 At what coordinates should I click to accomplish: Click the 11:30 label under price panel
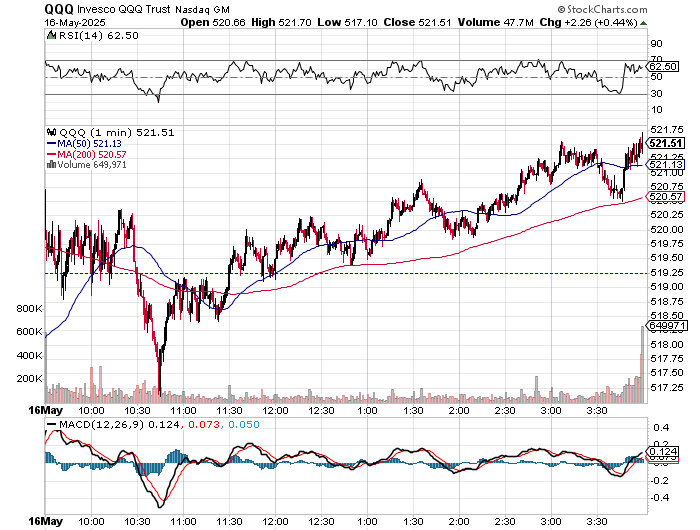tap(229, 411)
